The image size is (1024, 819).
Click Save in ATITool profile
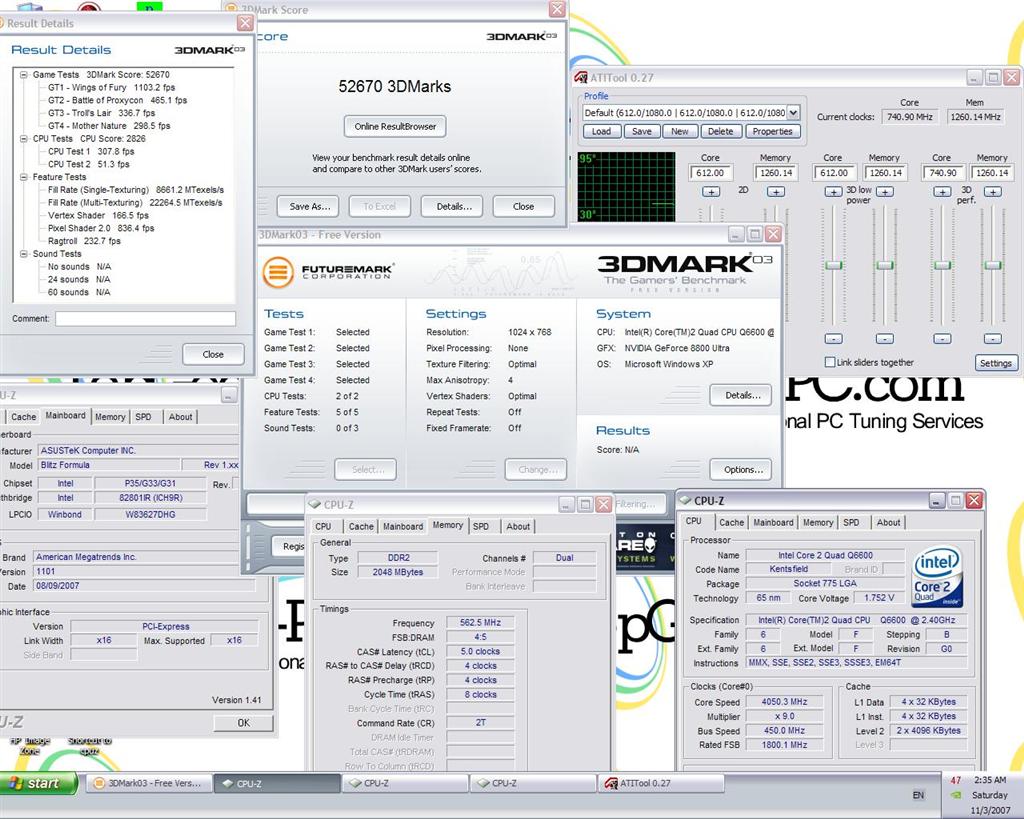(641, 131)
